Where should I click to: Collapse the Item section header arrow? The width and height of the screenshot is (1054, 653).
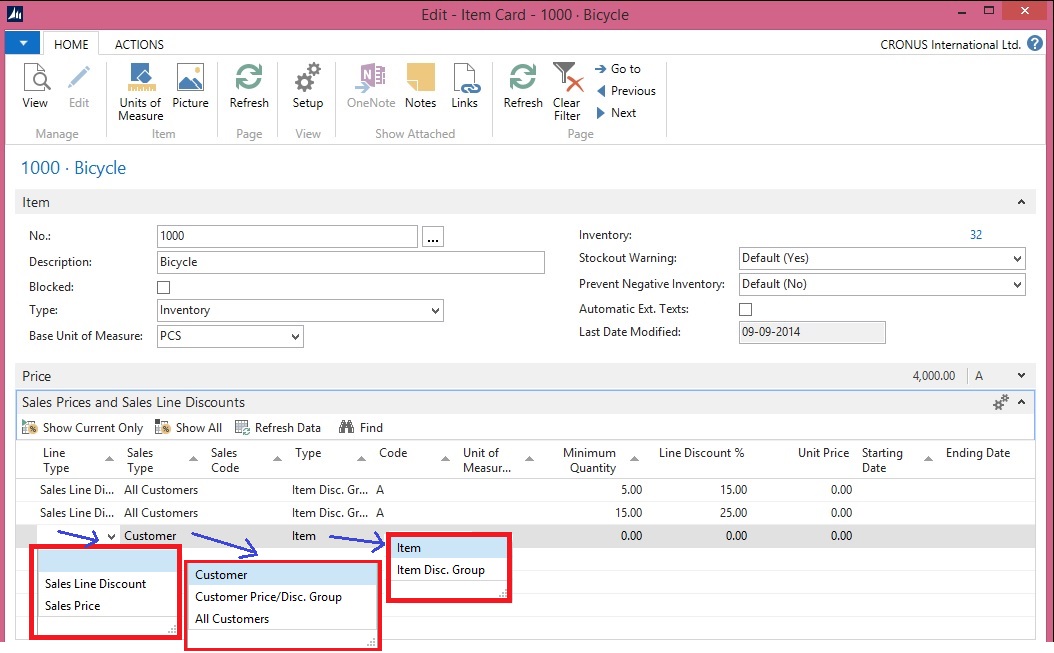1021,203
